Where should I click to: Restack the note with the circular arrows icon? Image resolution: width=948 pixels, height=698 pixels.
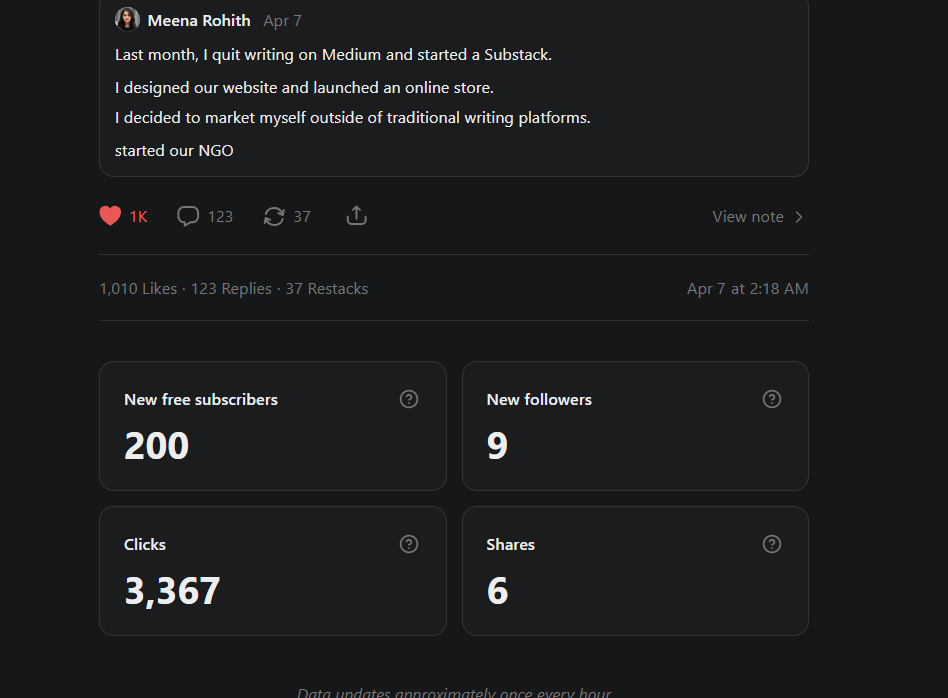[x=274, y=216]
